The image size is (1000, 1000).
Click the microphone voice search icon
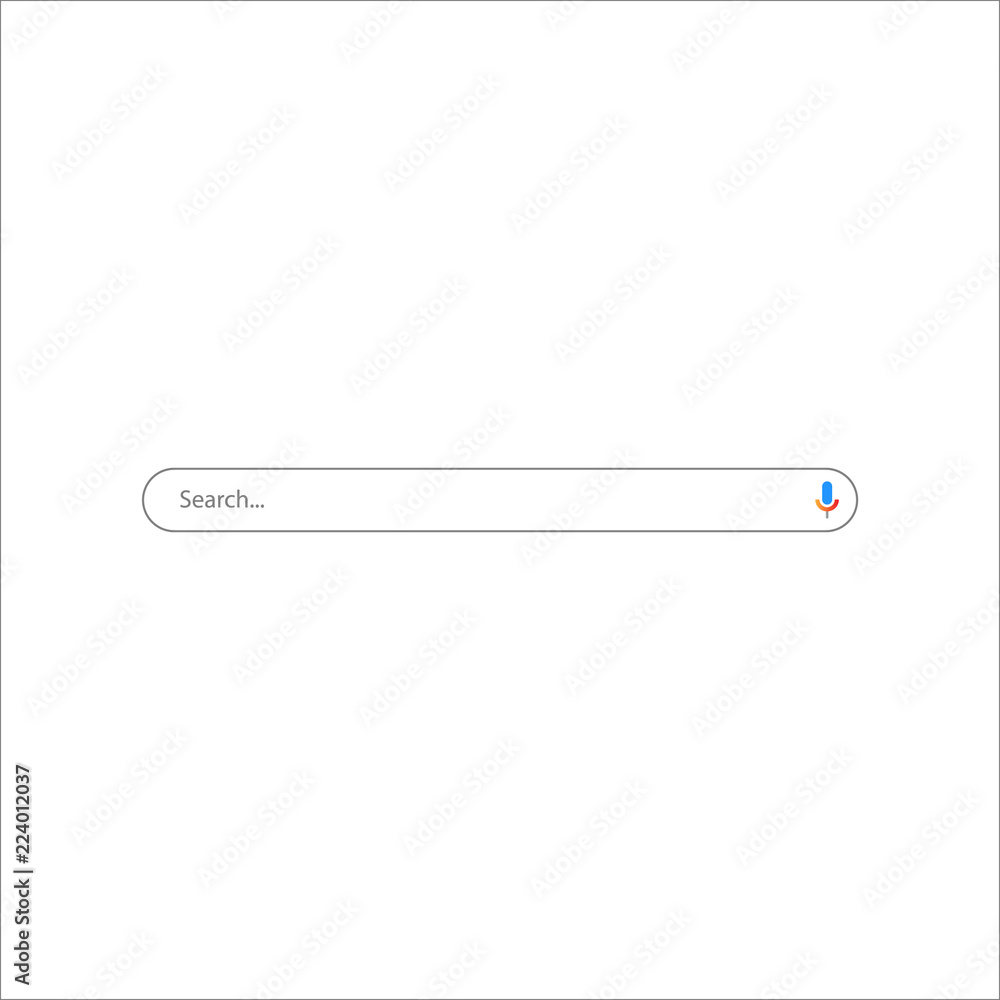coord(827,499)
